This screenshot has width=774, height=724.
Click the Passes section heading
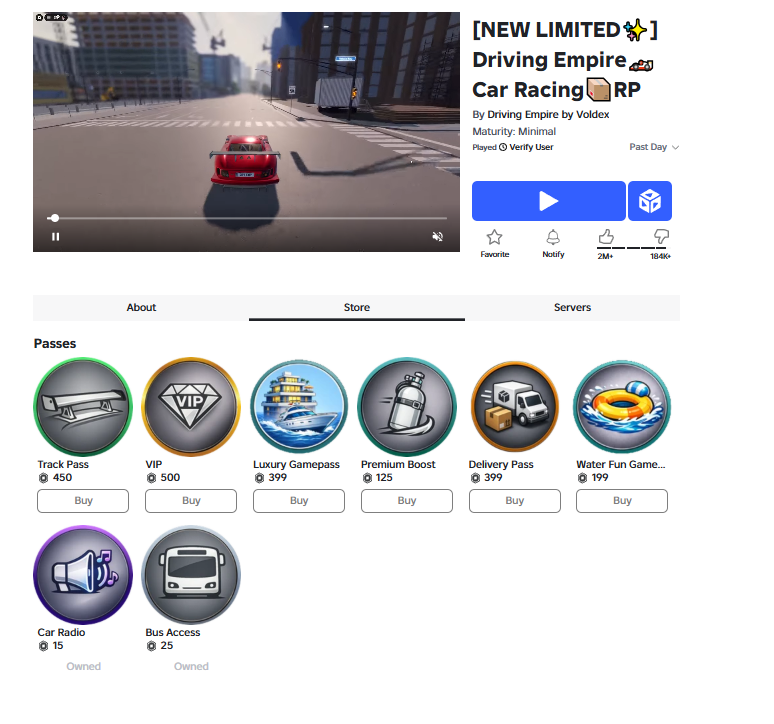pyautogui.click(x=55, y=343)
